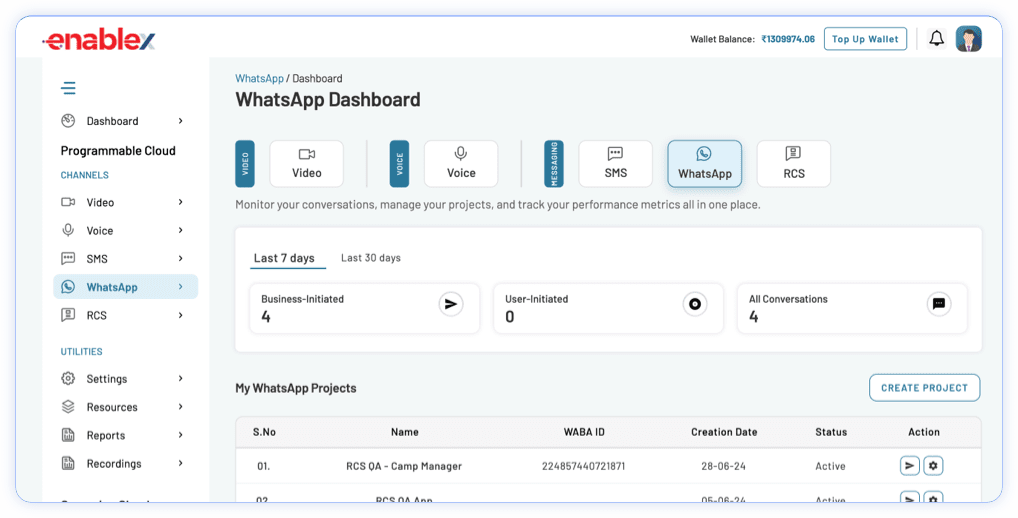Select the Voice channel card
Viewport: 1018px width, 518px height.
461,164
